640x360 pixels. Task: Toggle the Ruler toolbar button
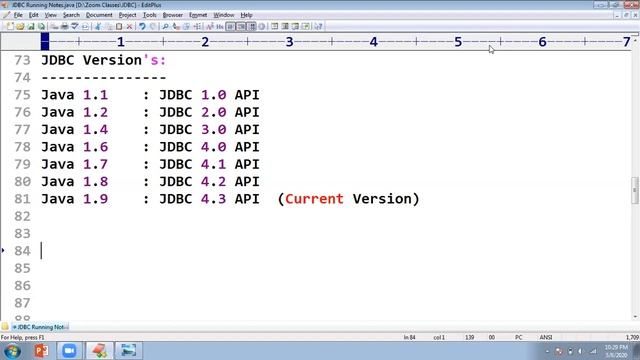252,27
